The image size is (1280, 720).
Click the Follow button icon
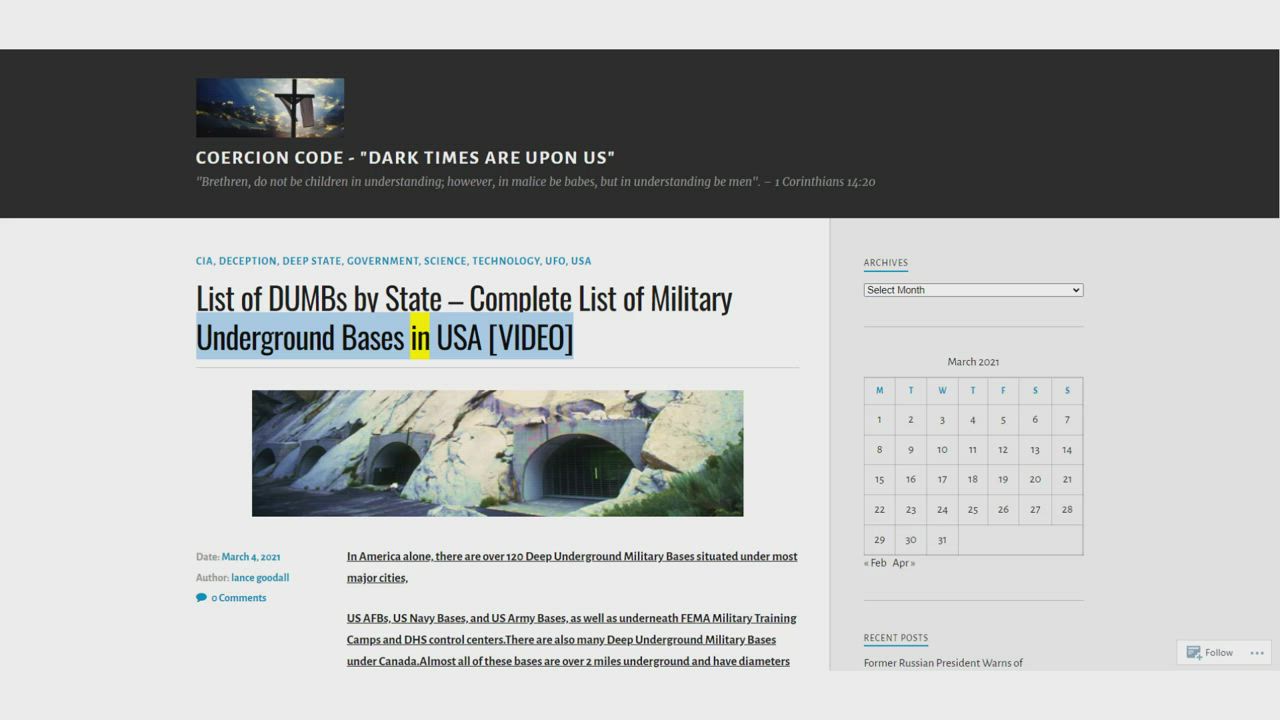(x=1194, y=653)
